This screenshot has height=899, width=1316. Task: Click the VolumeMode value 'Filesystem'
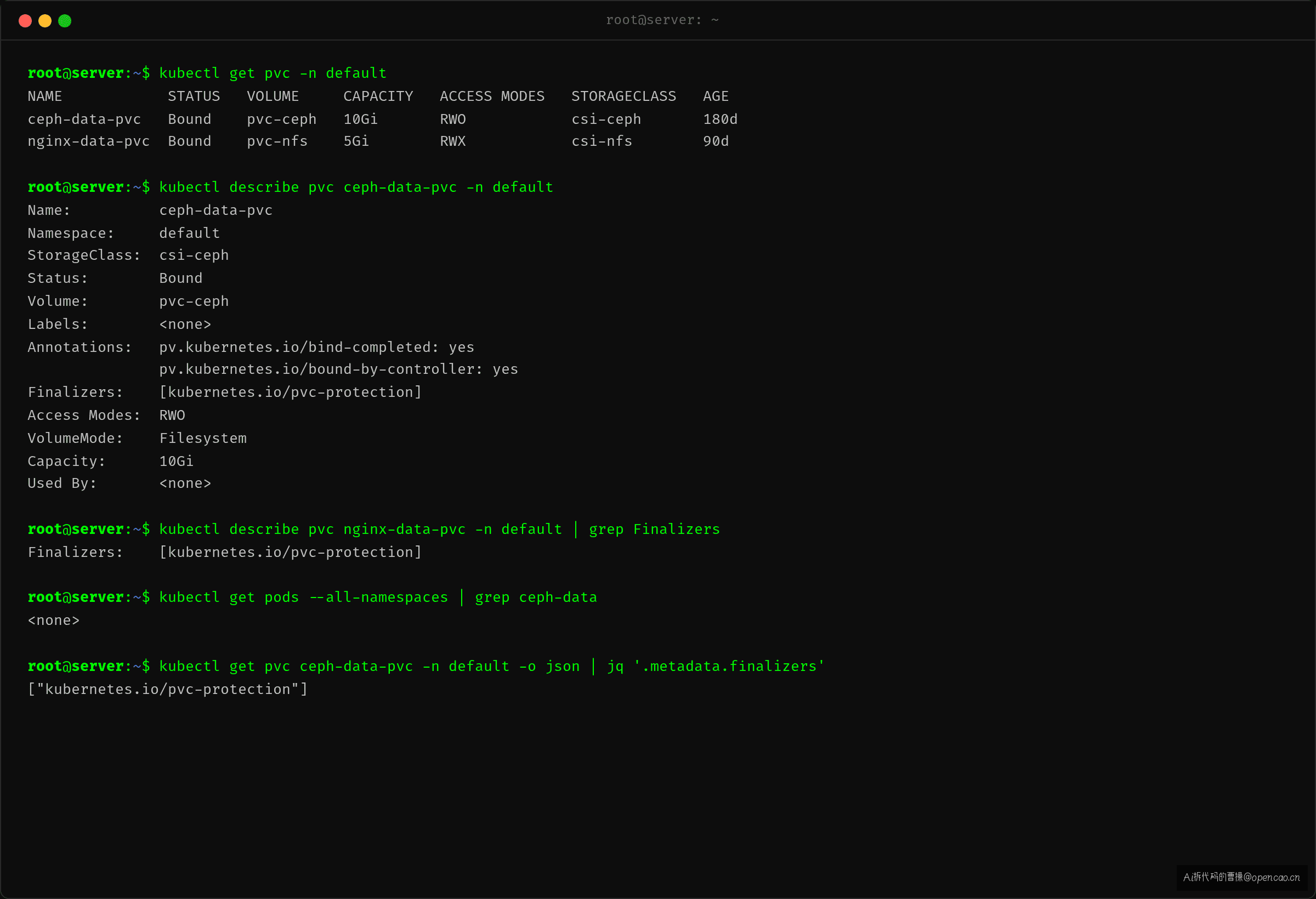pos(203,439)
